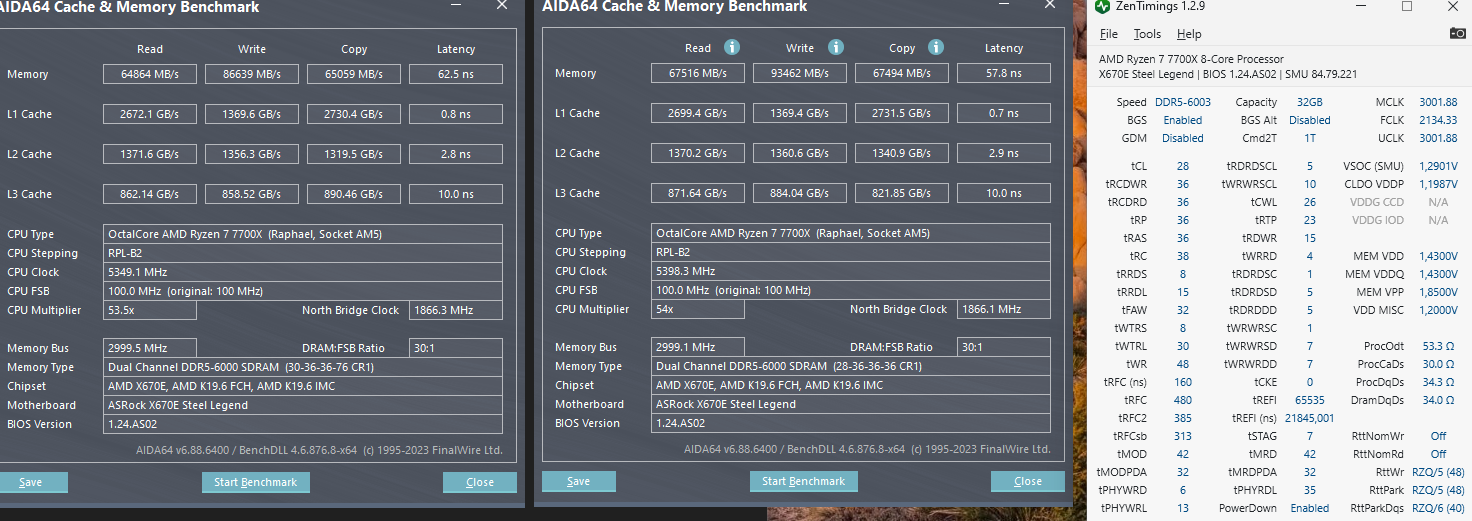Select Memory Type 30-36-36-76 CR1 field

(303, 367)
